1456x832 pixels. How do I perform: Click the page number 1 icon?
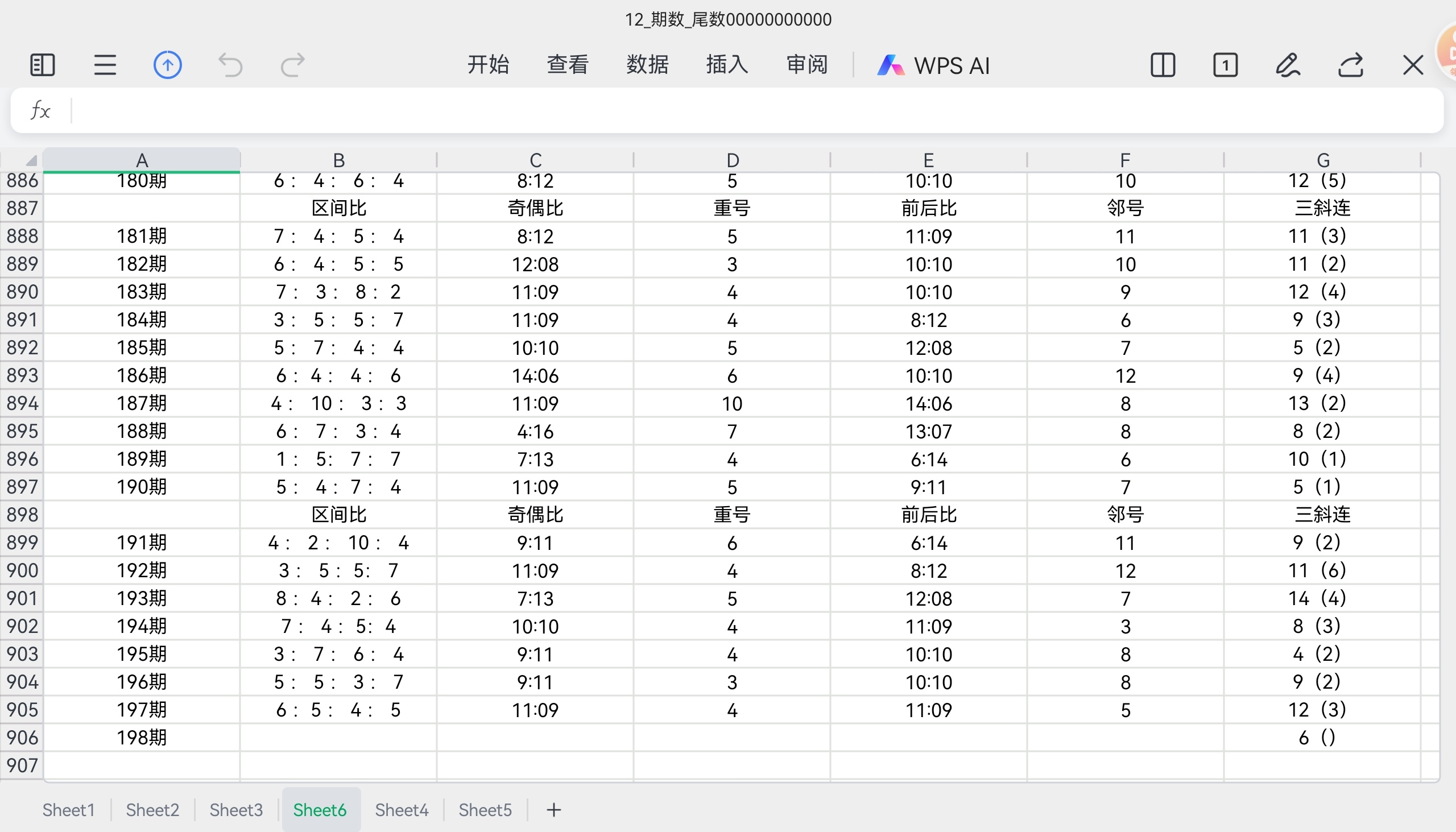[x=1225, y=65]
